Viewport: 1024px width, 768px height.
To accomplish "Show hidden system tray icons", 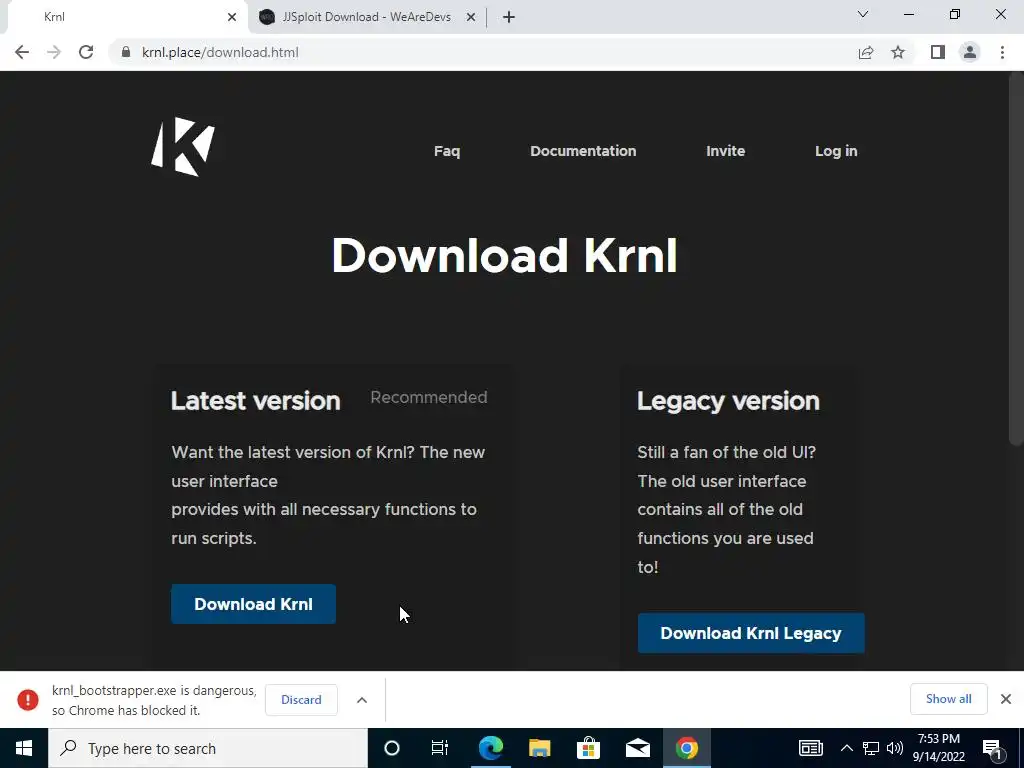I will (846, 748).
